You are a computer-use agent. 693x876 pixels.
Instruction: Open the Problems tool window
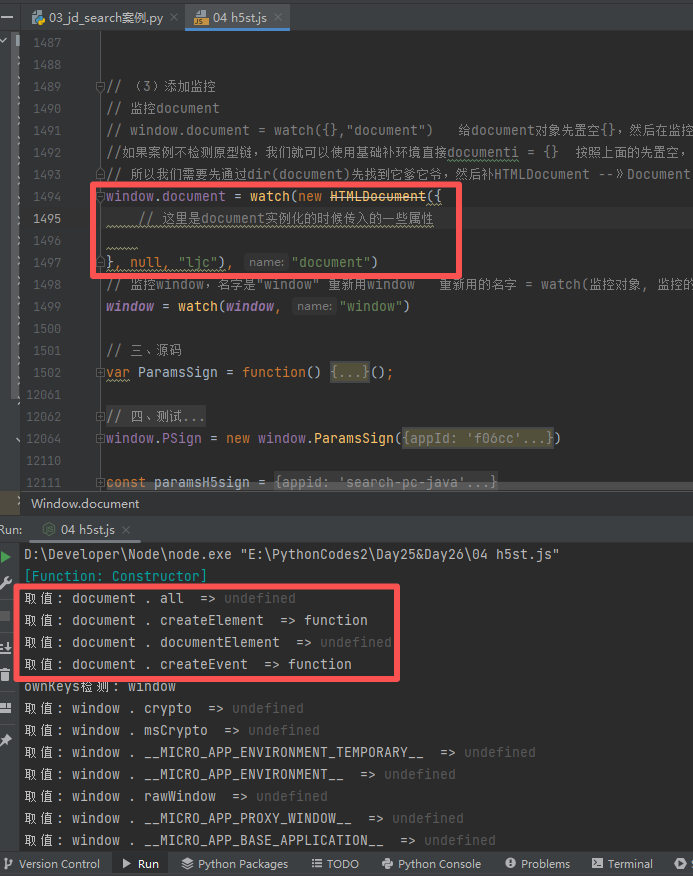point(537,864)
